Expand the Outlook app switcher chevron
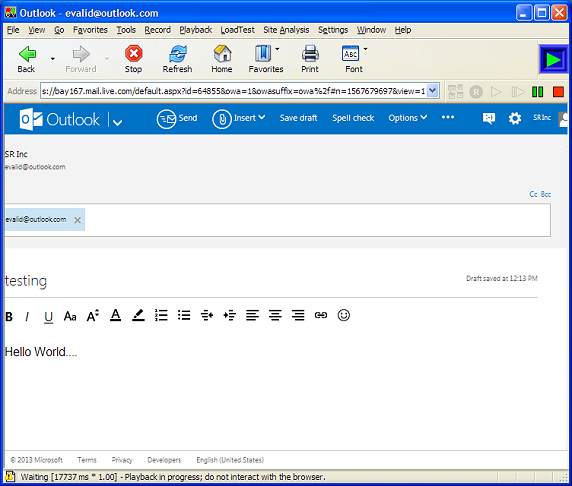The image size is (572, 486). pyautogui.click(x=117, y=122)
